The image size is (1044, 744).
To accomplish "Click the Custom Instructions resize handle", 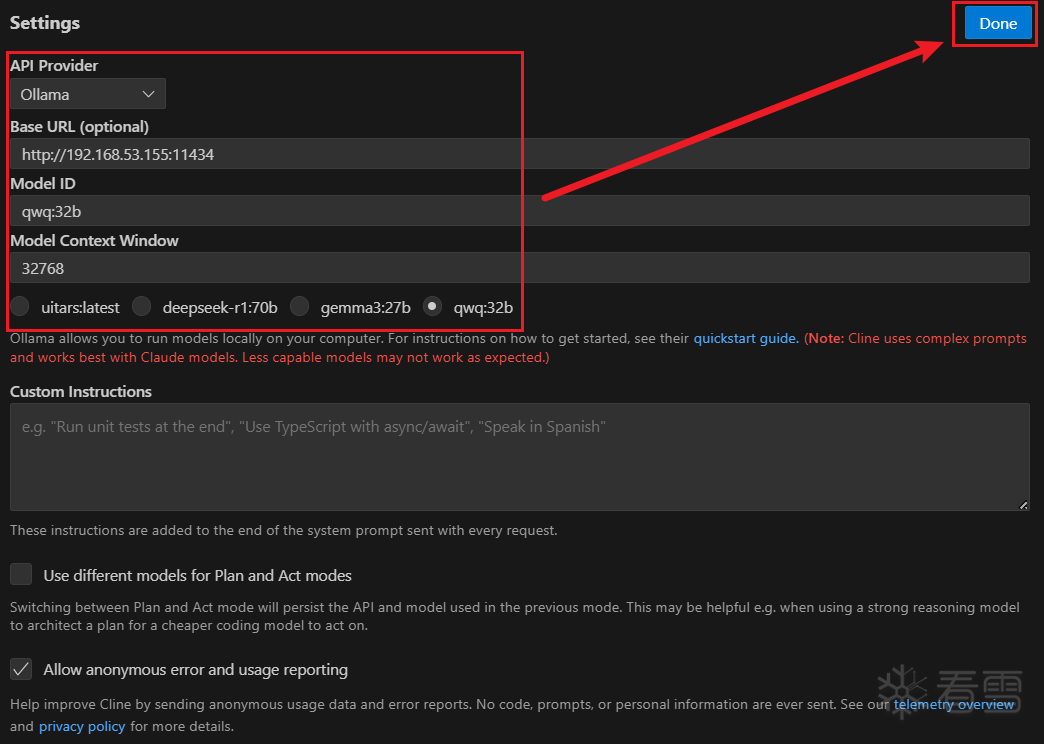I will point(1023,505).
